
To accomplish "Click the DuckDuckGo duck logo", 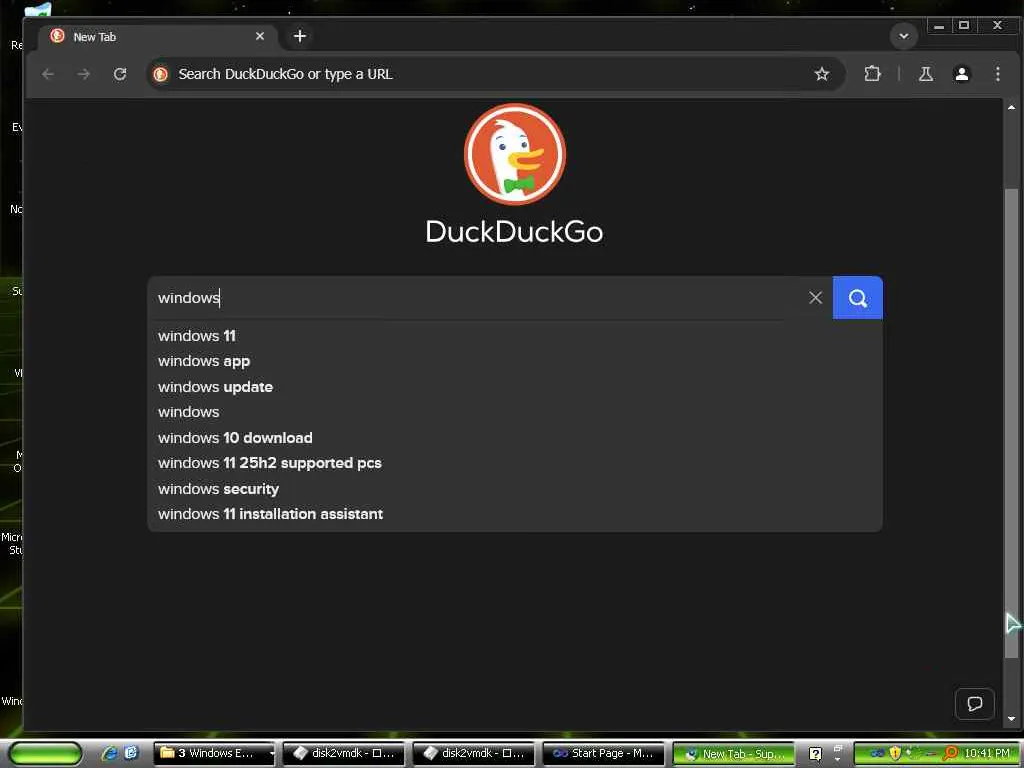I will tap(515, 154).
